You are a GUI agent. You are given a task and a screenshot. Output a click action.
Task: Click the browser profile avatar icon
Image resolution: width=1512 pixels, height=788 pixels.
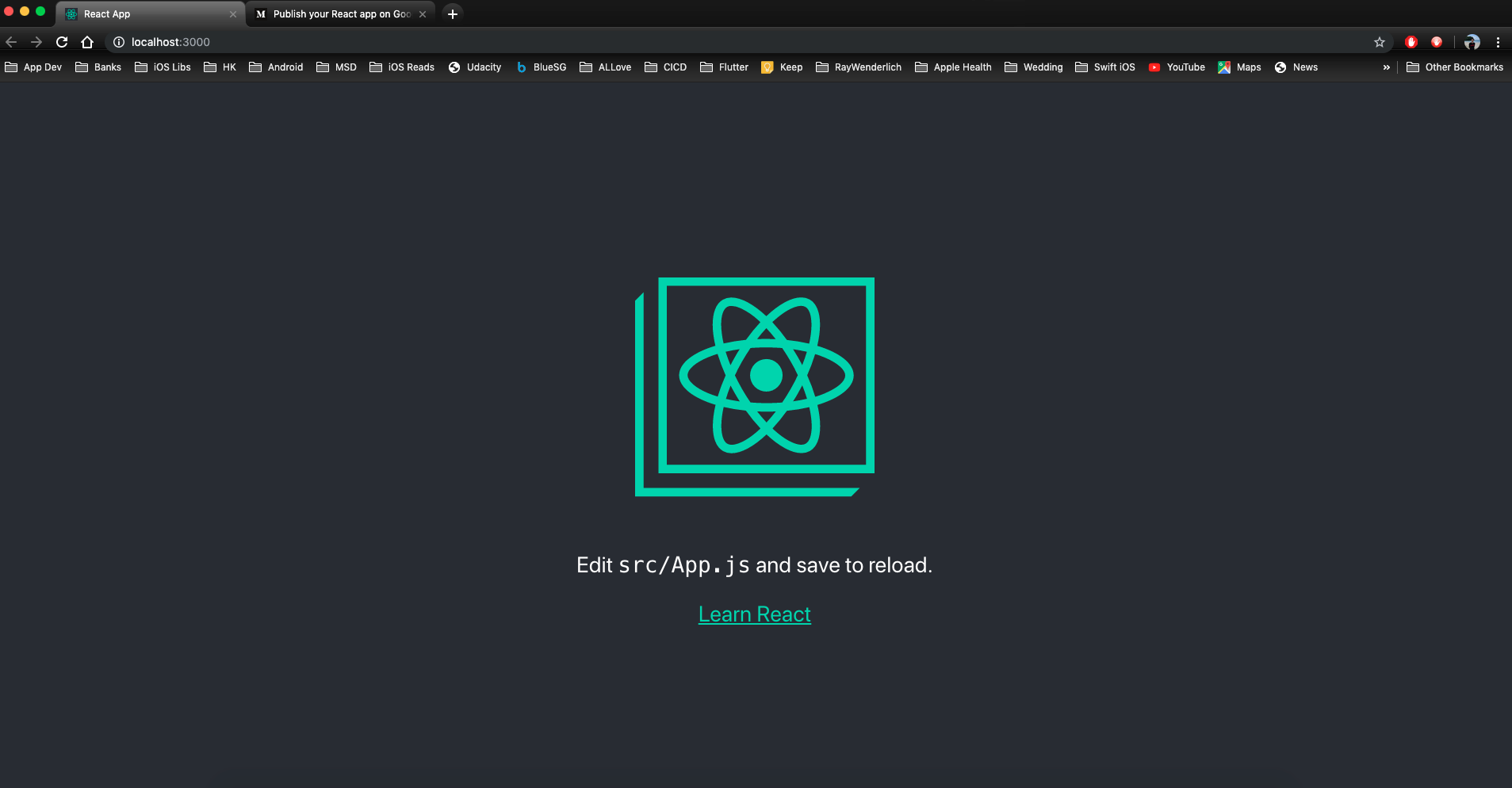click(x=1472, y=42)
